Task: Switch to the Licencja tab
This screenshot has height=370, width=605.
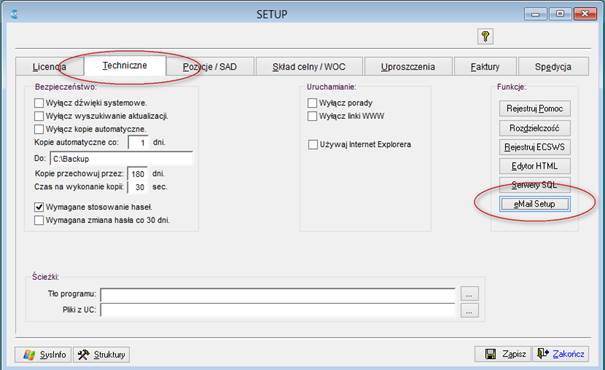Action: [x=49, y=67]
